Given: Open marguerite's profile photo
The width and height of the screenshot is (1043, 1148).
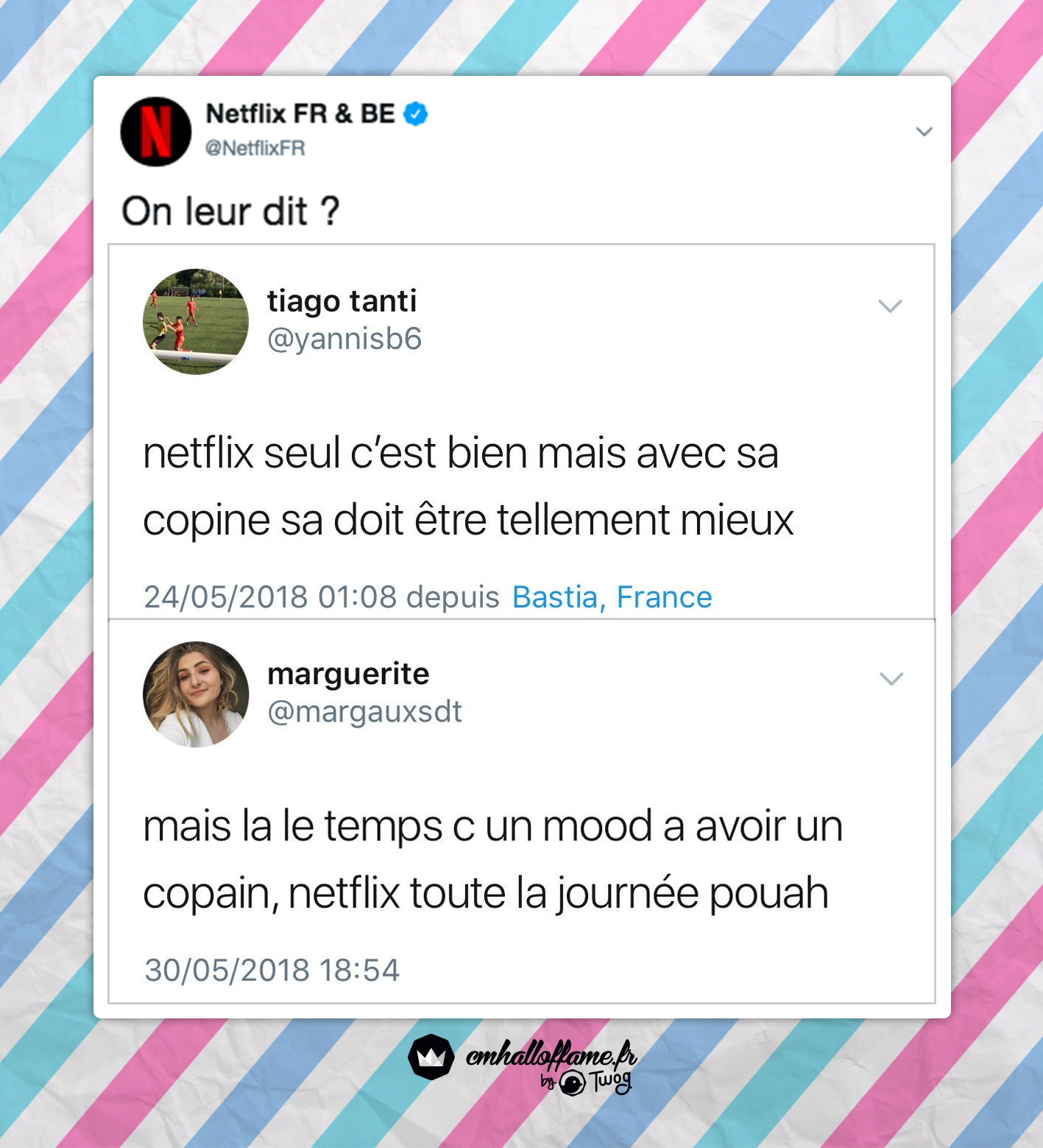Looking at the screenshot, I should pos(196,694).
